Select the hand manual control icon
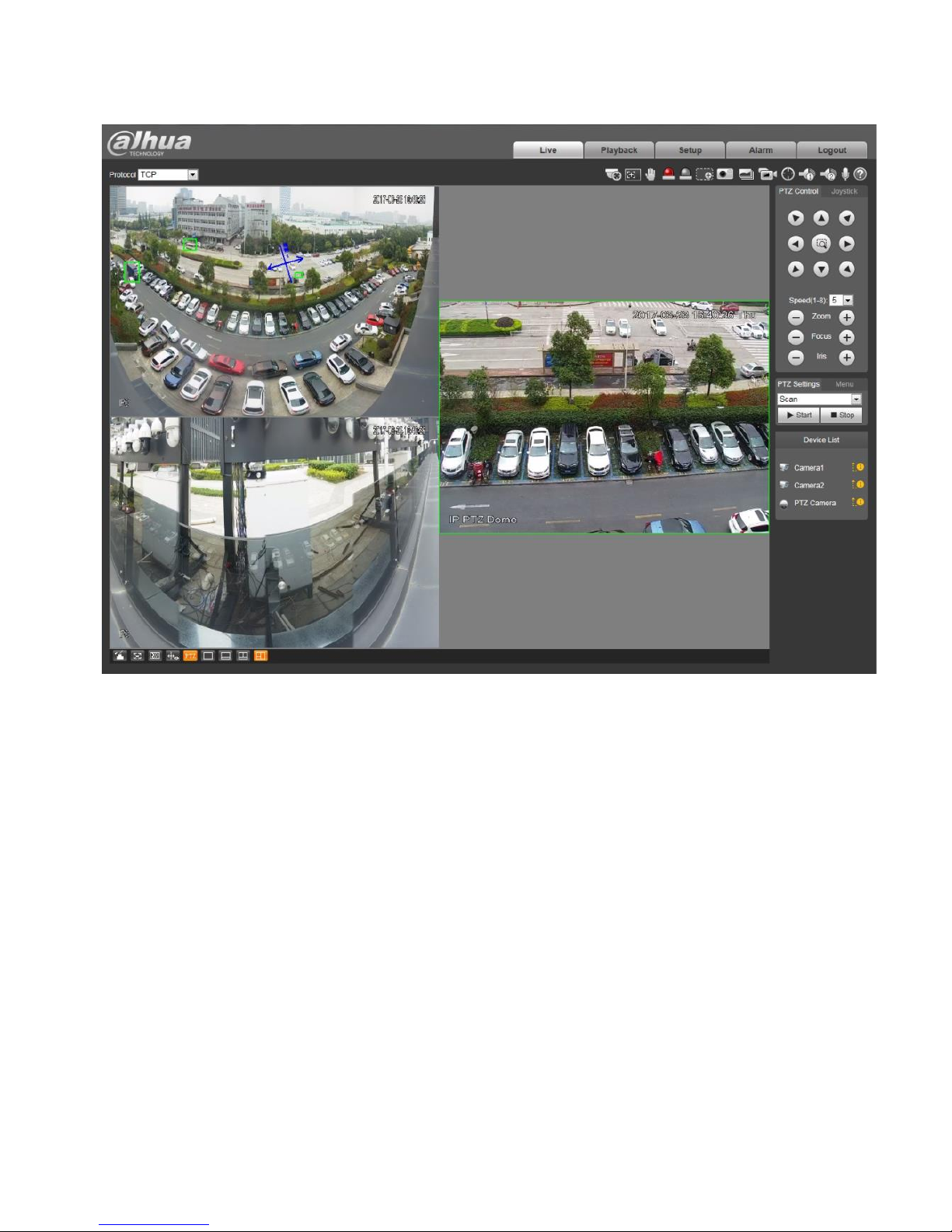 (x=650, y=175)
